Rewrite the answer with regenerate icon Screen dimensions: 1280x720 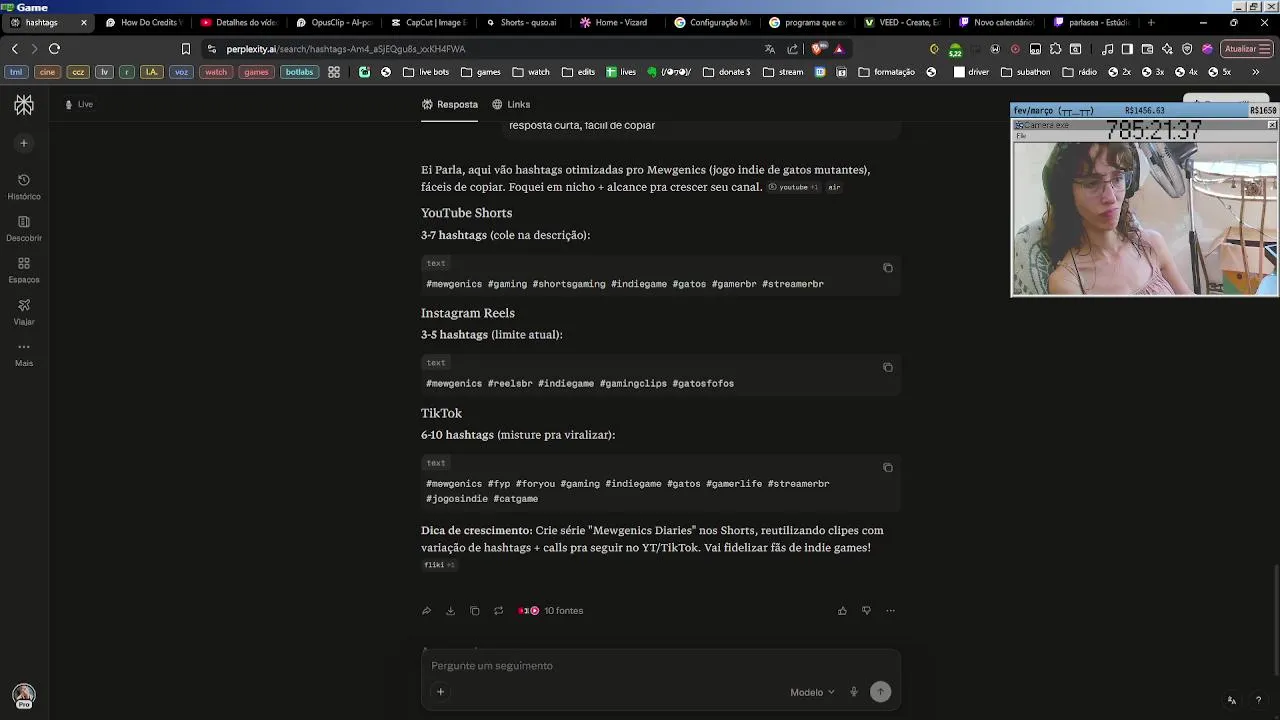[x=498, y=611]
